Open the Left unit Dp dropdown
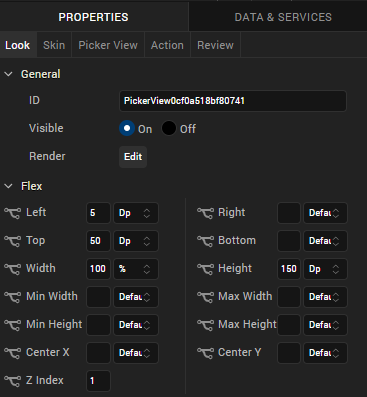The width and height of the screenshot is (367, 397). point(136,213)
